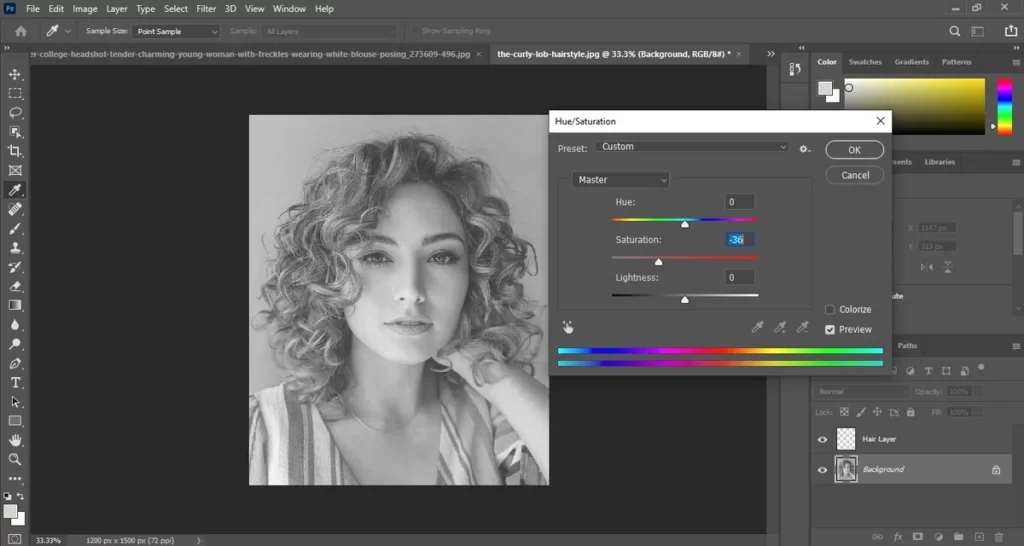This screenshot has height=546, width=1024.
Task: Open the Sample Size dropdown
Action: 176,31
